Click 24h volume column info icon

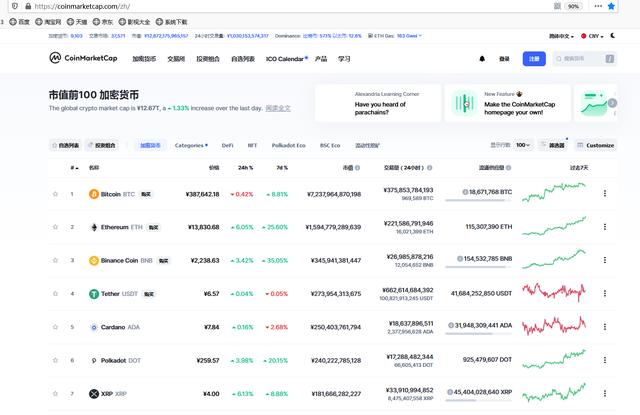[429, 168]
